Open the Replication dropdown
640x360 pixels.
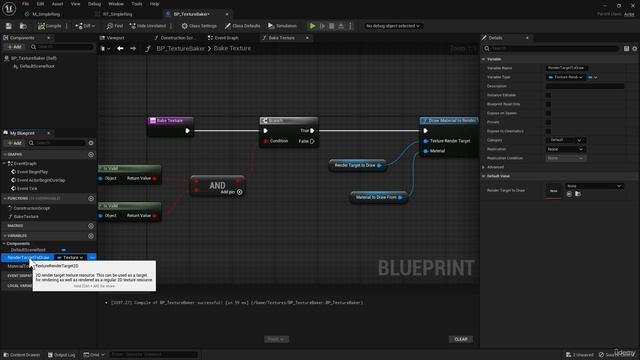click(566, 149)
